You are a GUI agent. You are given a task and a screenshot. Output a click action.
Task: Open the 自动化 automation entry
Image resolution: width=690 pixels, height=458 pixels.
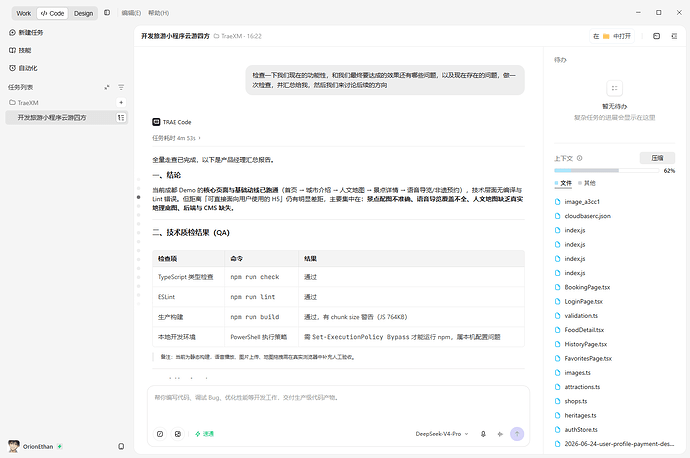click(x=23, y=68)
